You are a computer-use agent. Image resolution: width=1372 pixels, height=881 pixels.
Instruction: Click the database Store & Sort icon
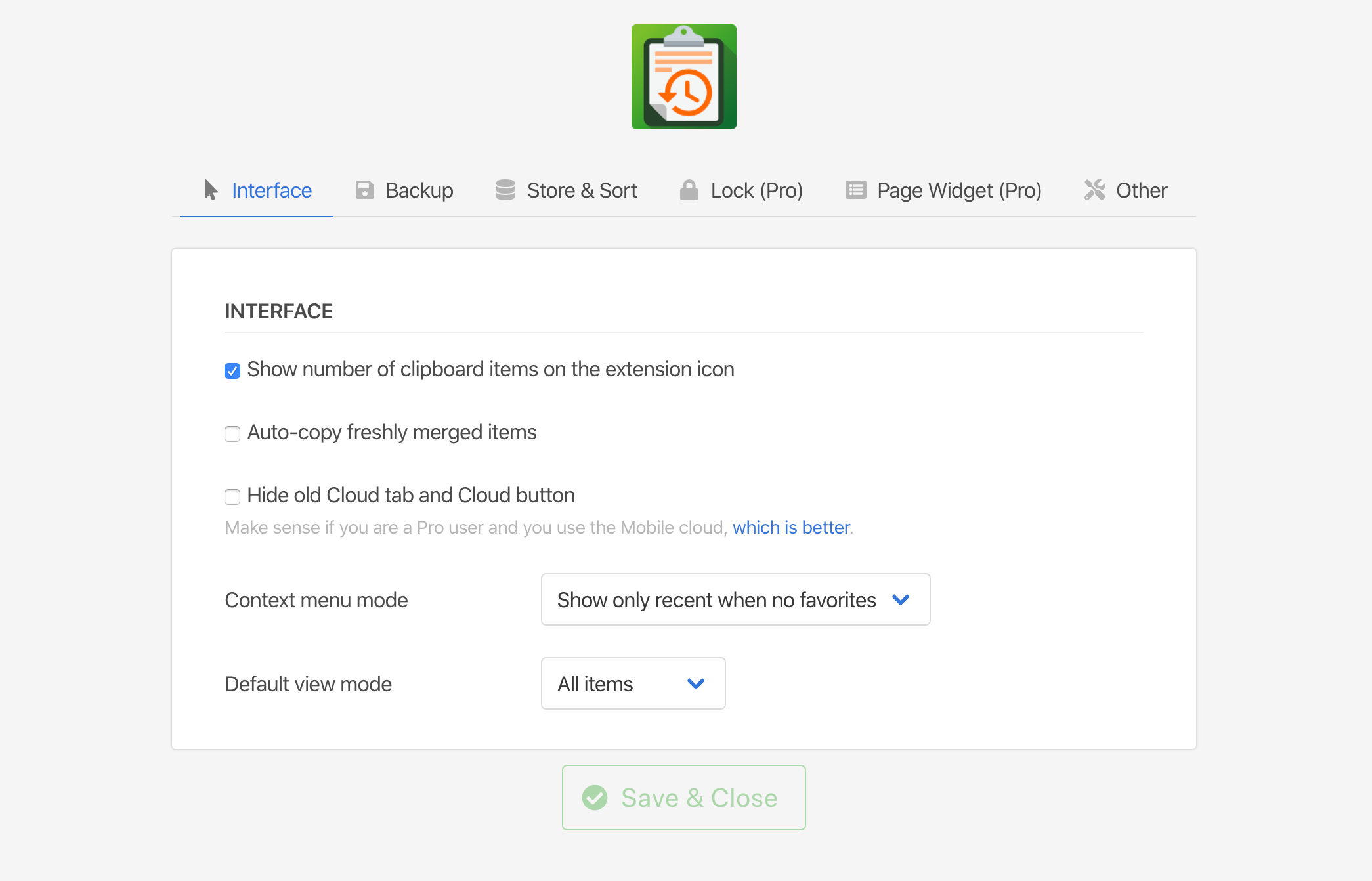505,190
